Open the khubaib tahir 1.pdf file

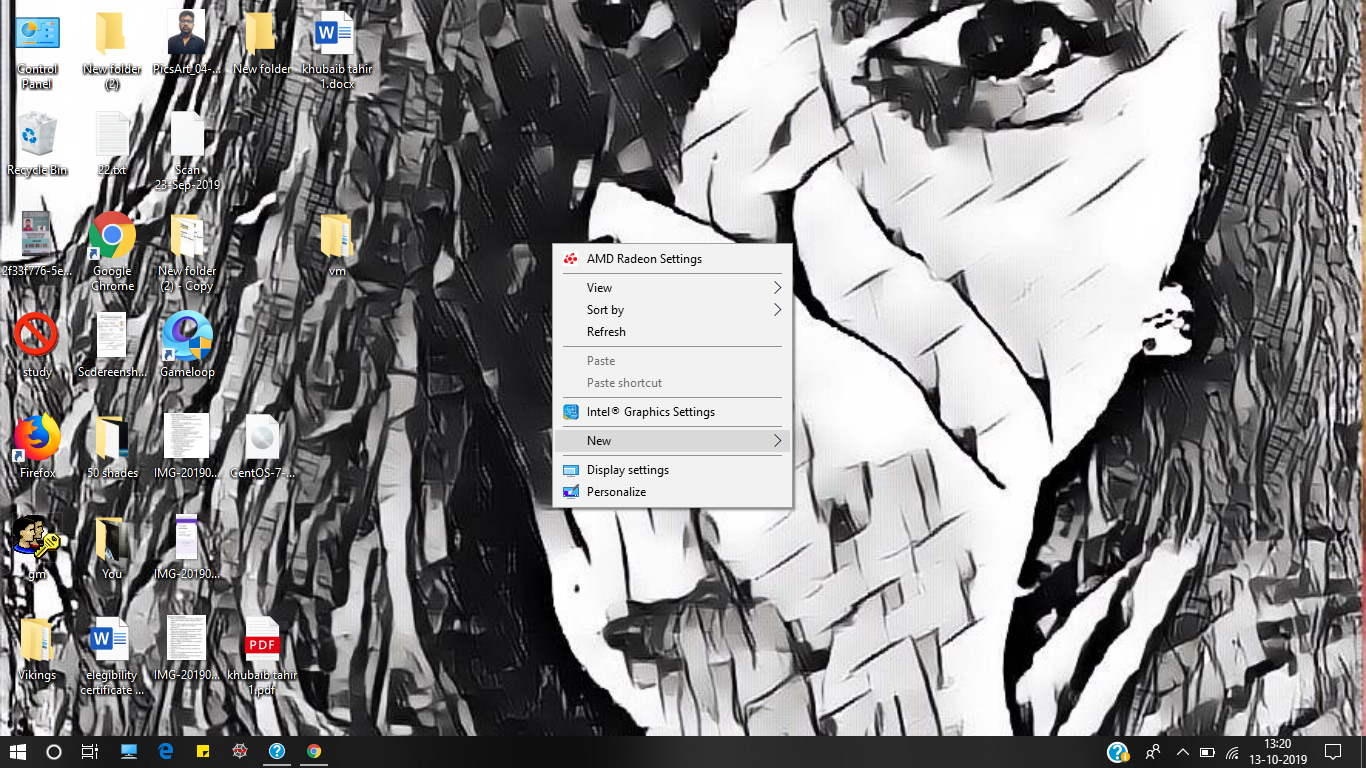click(262, 637)
